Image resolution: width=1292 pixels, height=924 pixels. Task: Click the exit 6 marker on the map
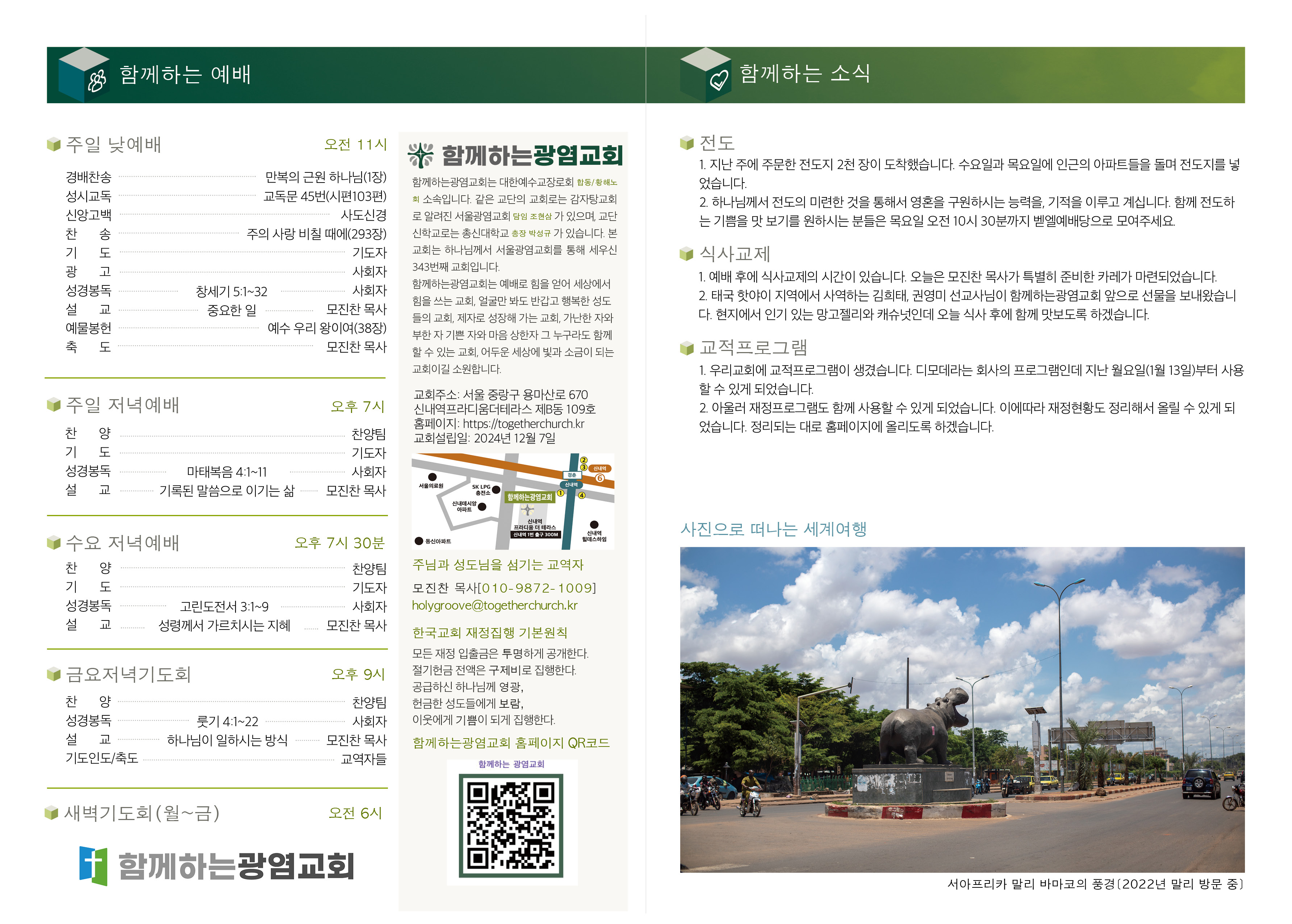[x=599, y=478]
